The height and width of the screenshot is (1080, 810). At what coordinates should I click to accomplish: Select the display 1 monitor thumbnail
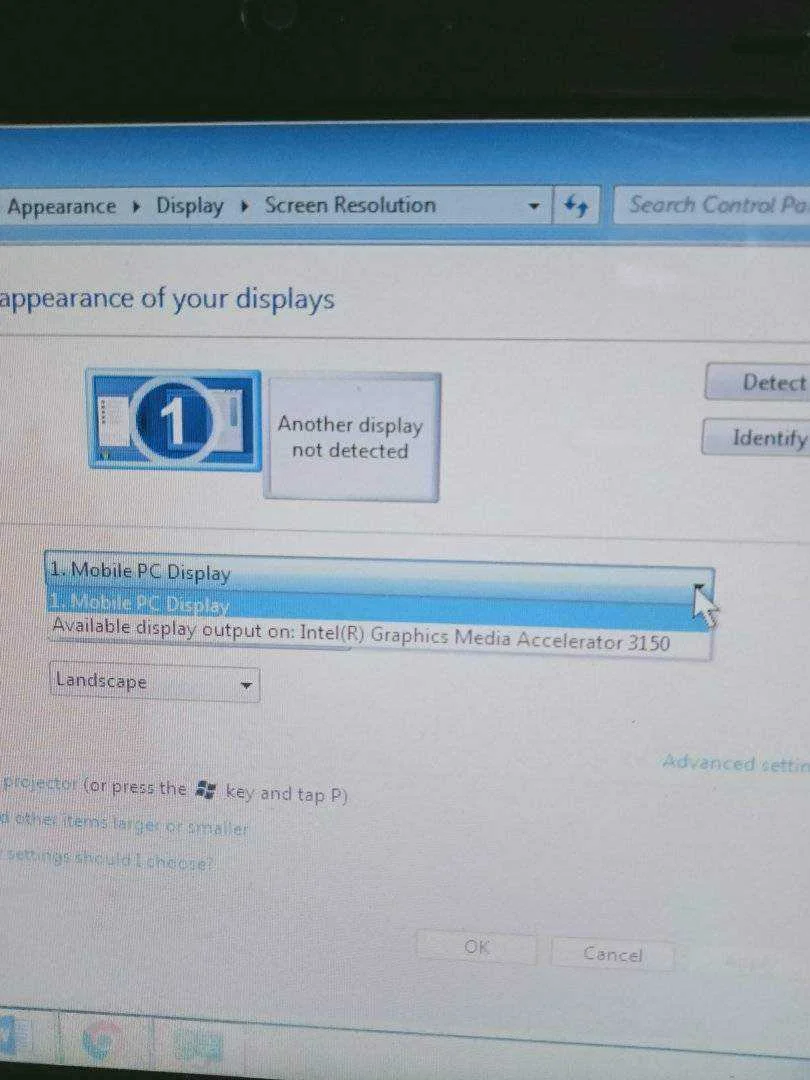coord(174,419)
